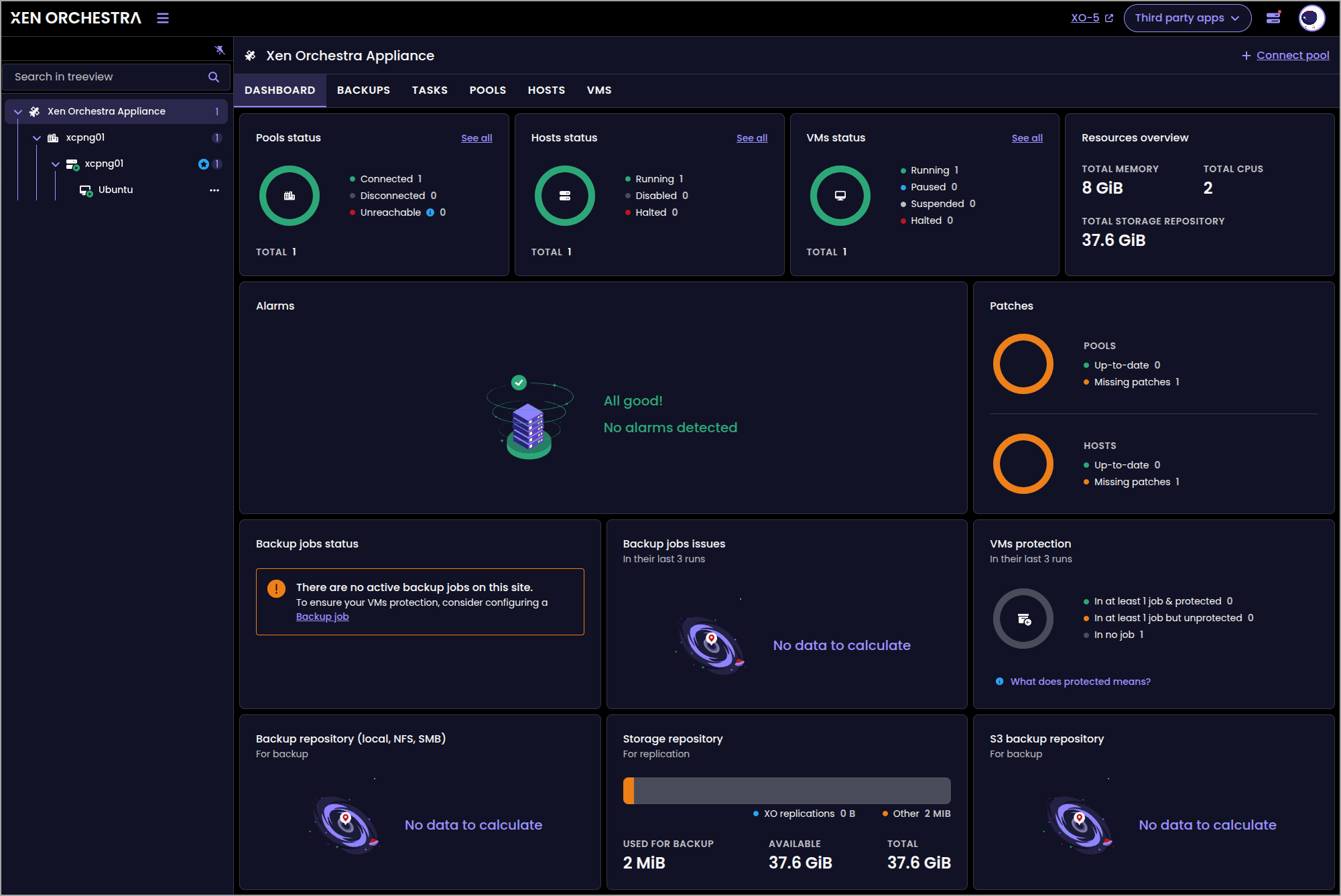Click the info icon before protected help link
The image size is (1341, 896).
coord(999,682)
